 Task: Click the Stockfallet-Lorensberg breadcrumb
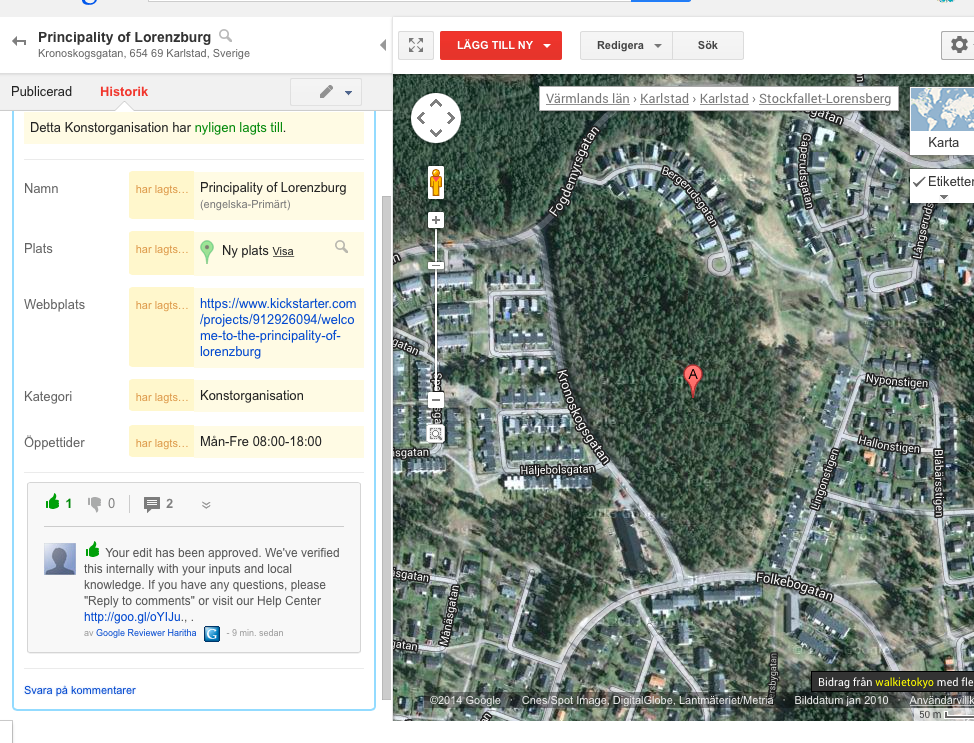click(x=825, y=98)
